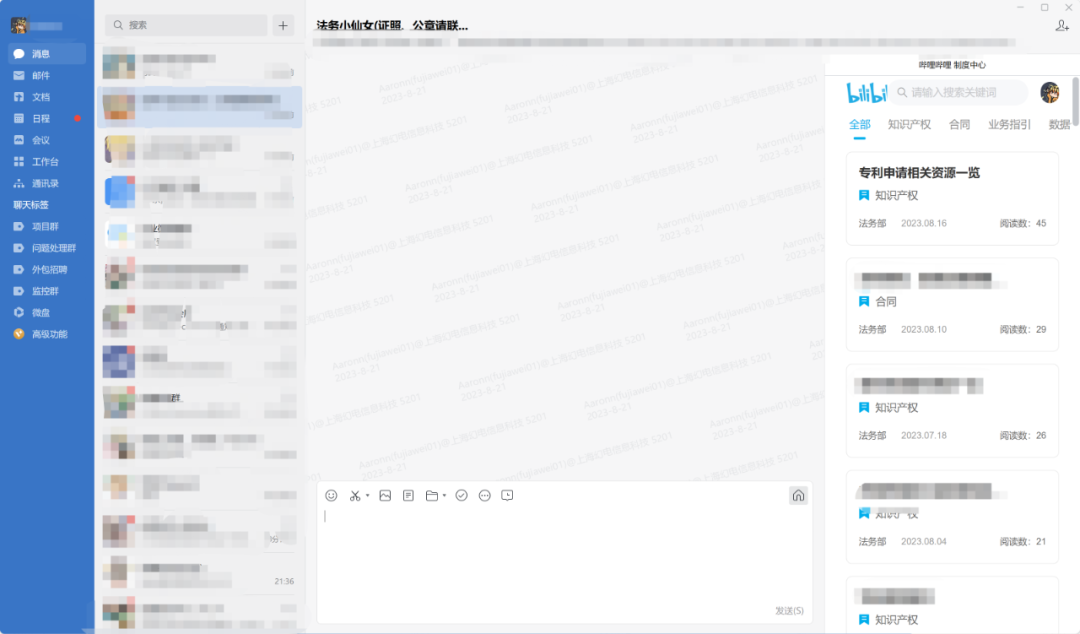
Task: Click the date 2023.08.04
Action: [x=924, y=542]
